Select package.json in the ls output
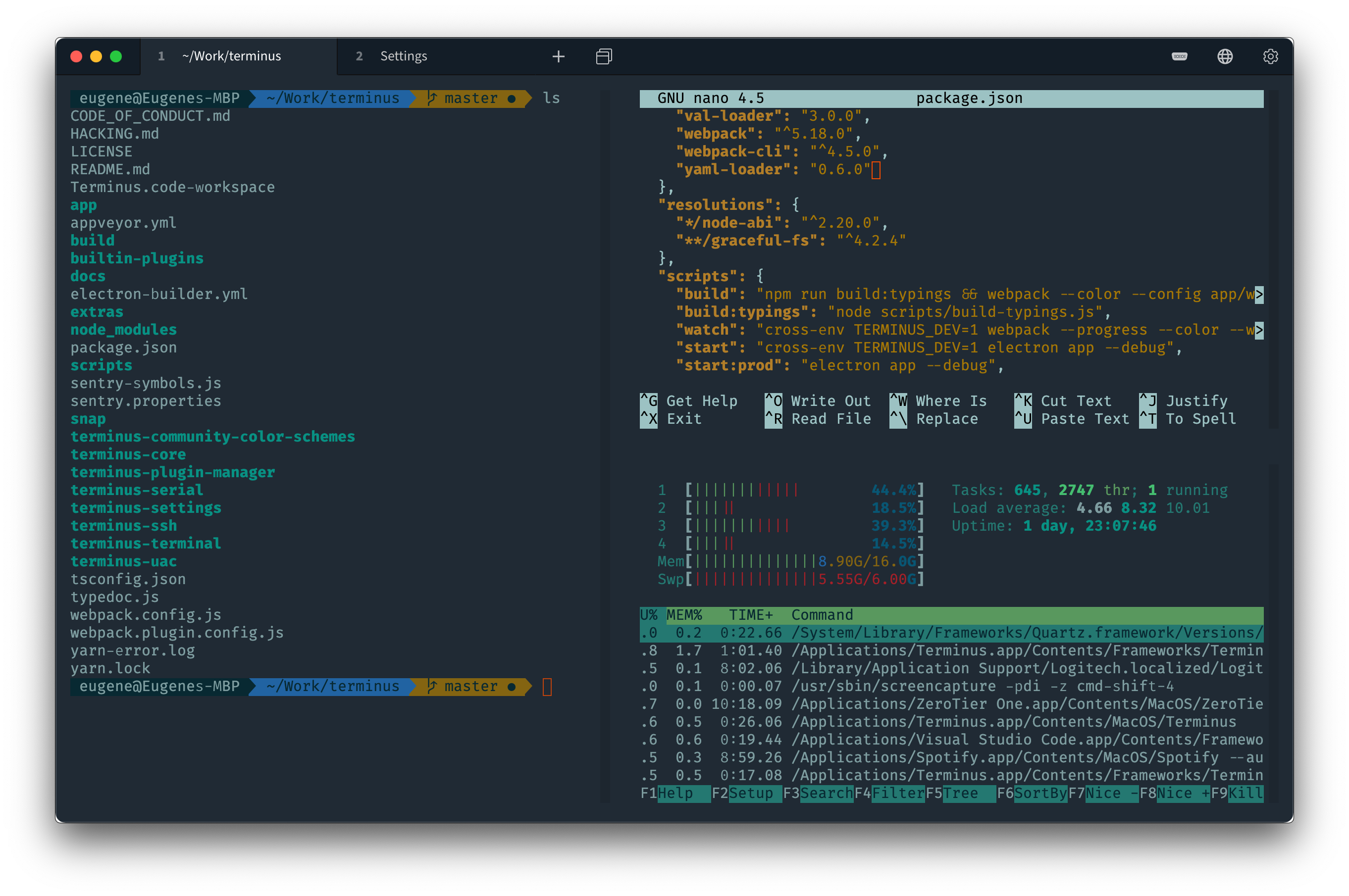Viewport: 1349px width, 896px height. pyautogui.click(x=123, y=348)
